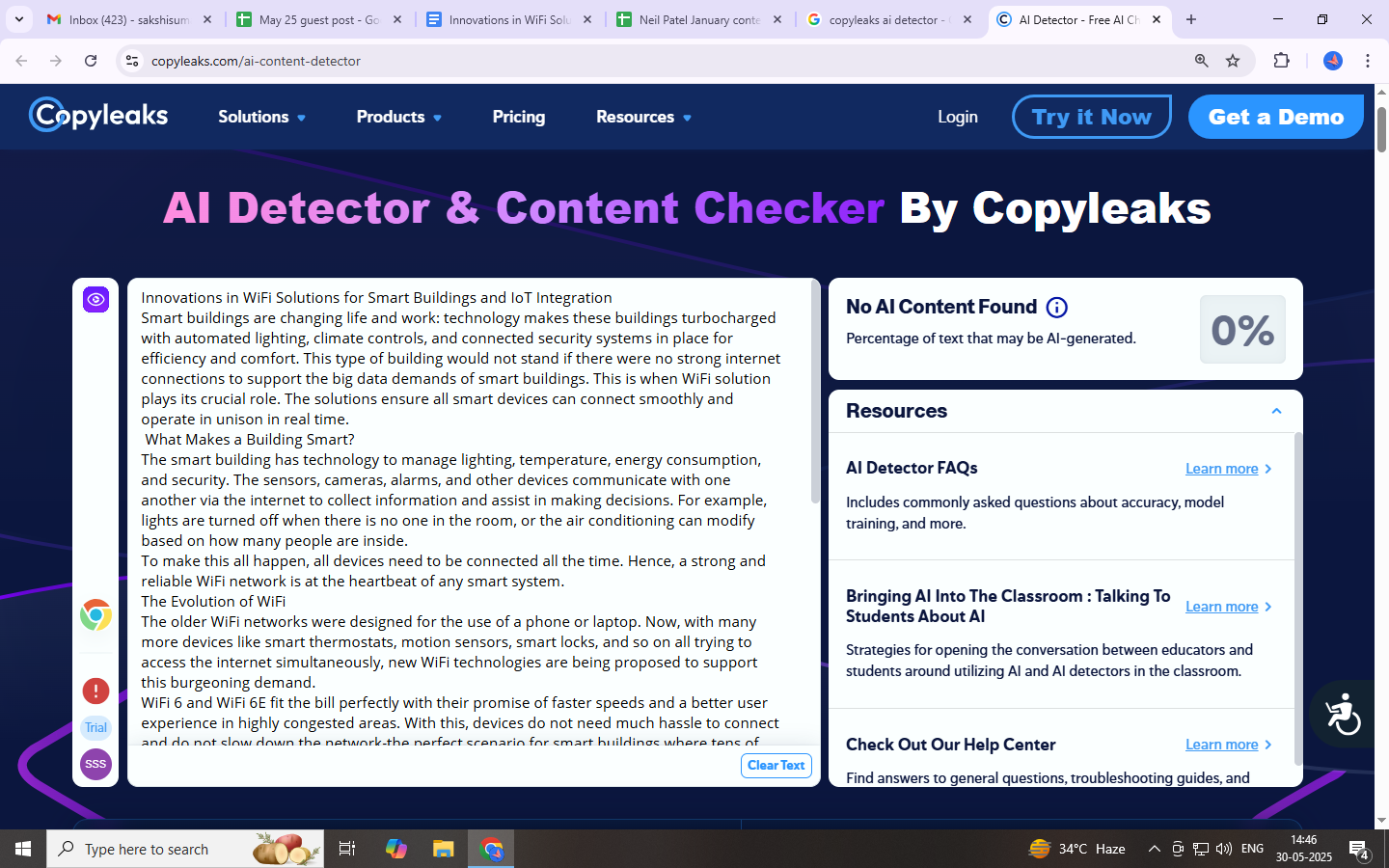Viewport: 1389px width, 868px height.
Task: Close the Inbox Gmail tab
Action: 206,19
